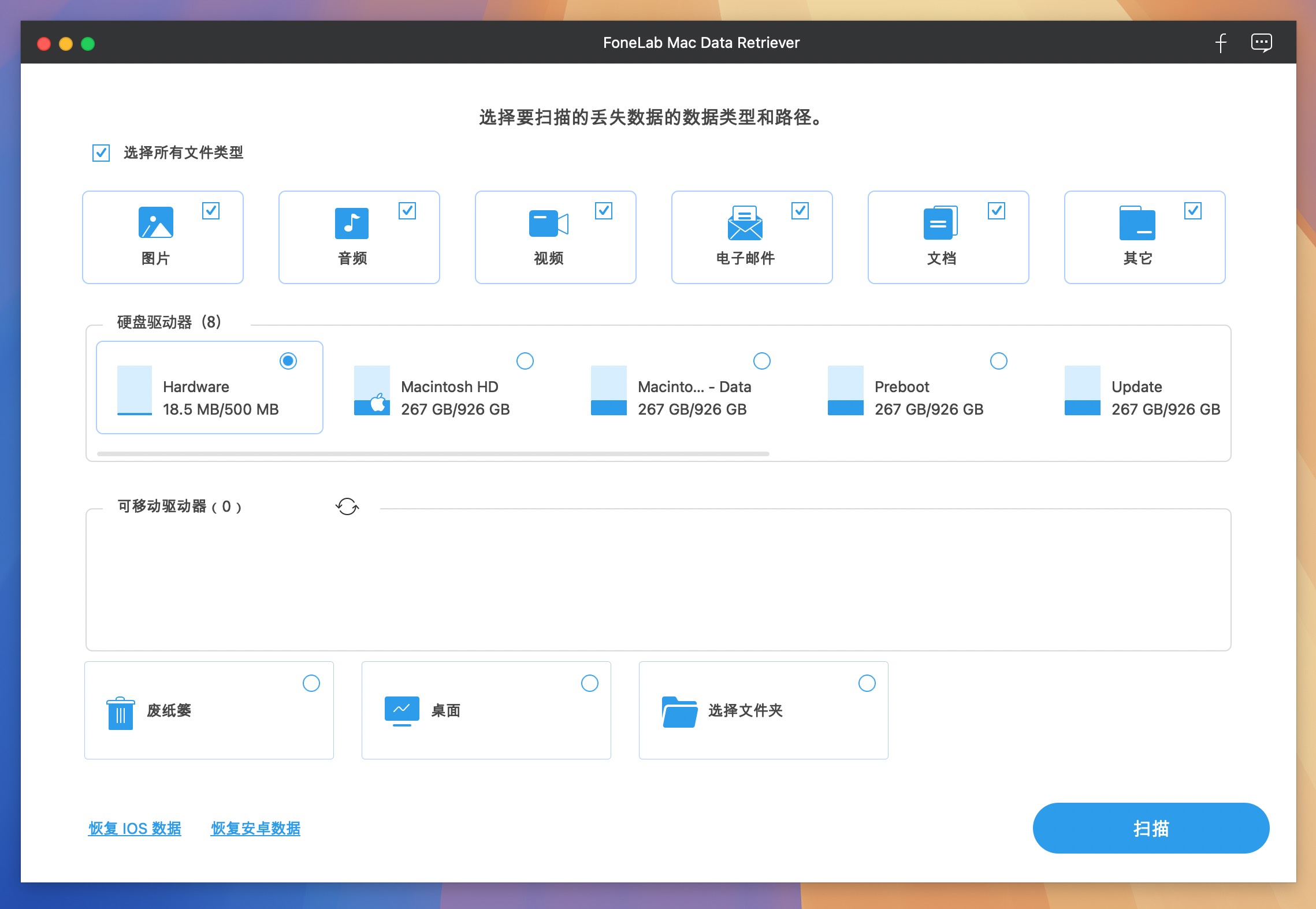Viewport: 1316px width, 909px height.
Task: Minimize the window with the yellow button
Action: [66, 44]
